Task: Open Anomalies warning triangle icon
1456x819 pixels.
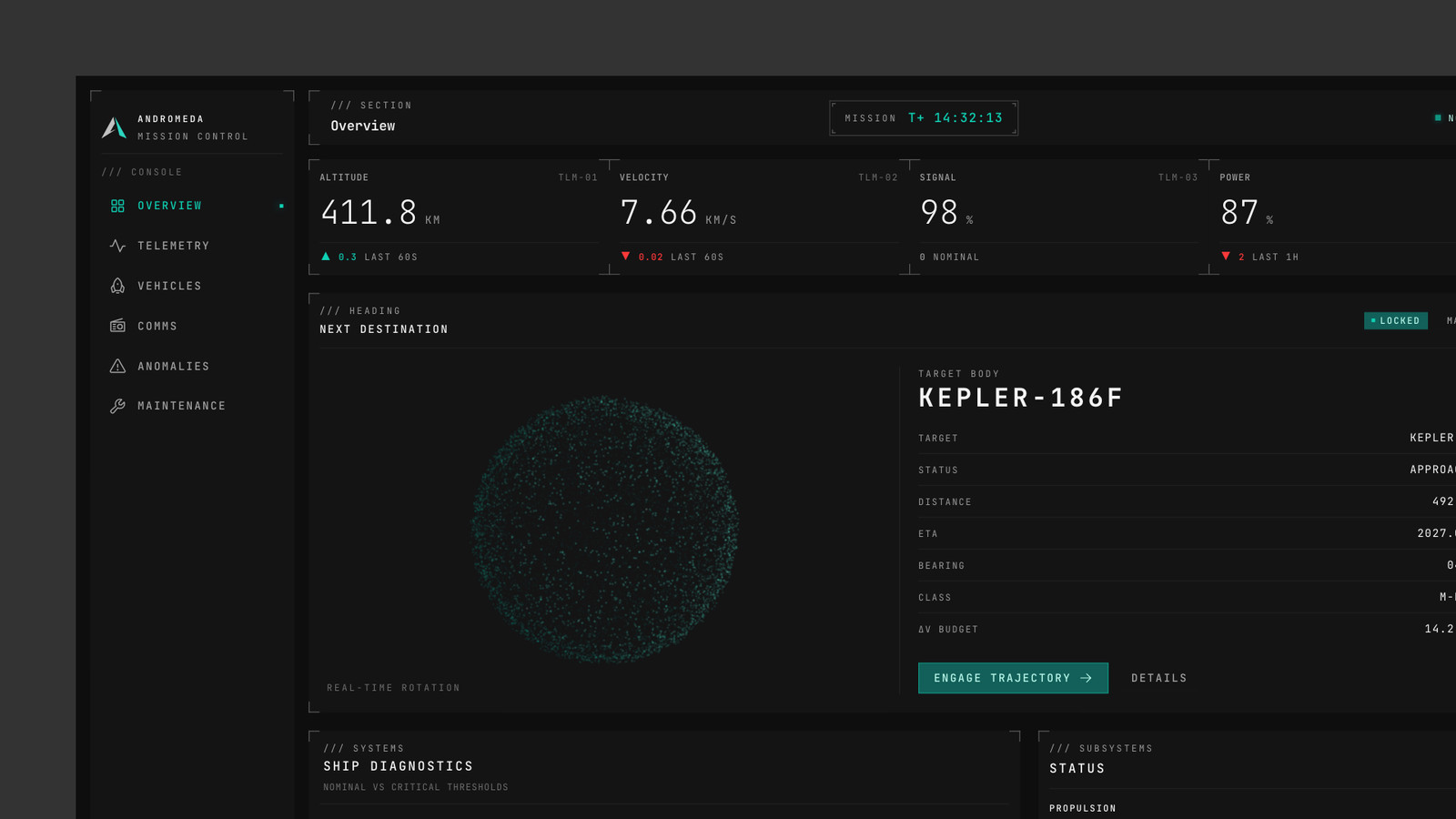Action: tap(117, 366)
